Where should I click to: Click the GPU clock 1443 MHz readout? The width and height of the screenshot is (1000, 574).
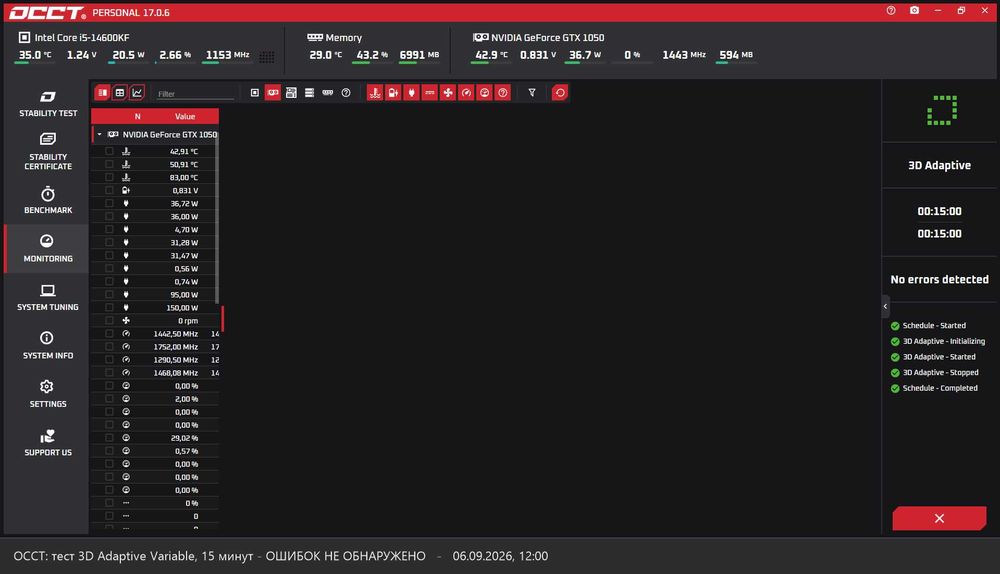click(x=684, y=55)
